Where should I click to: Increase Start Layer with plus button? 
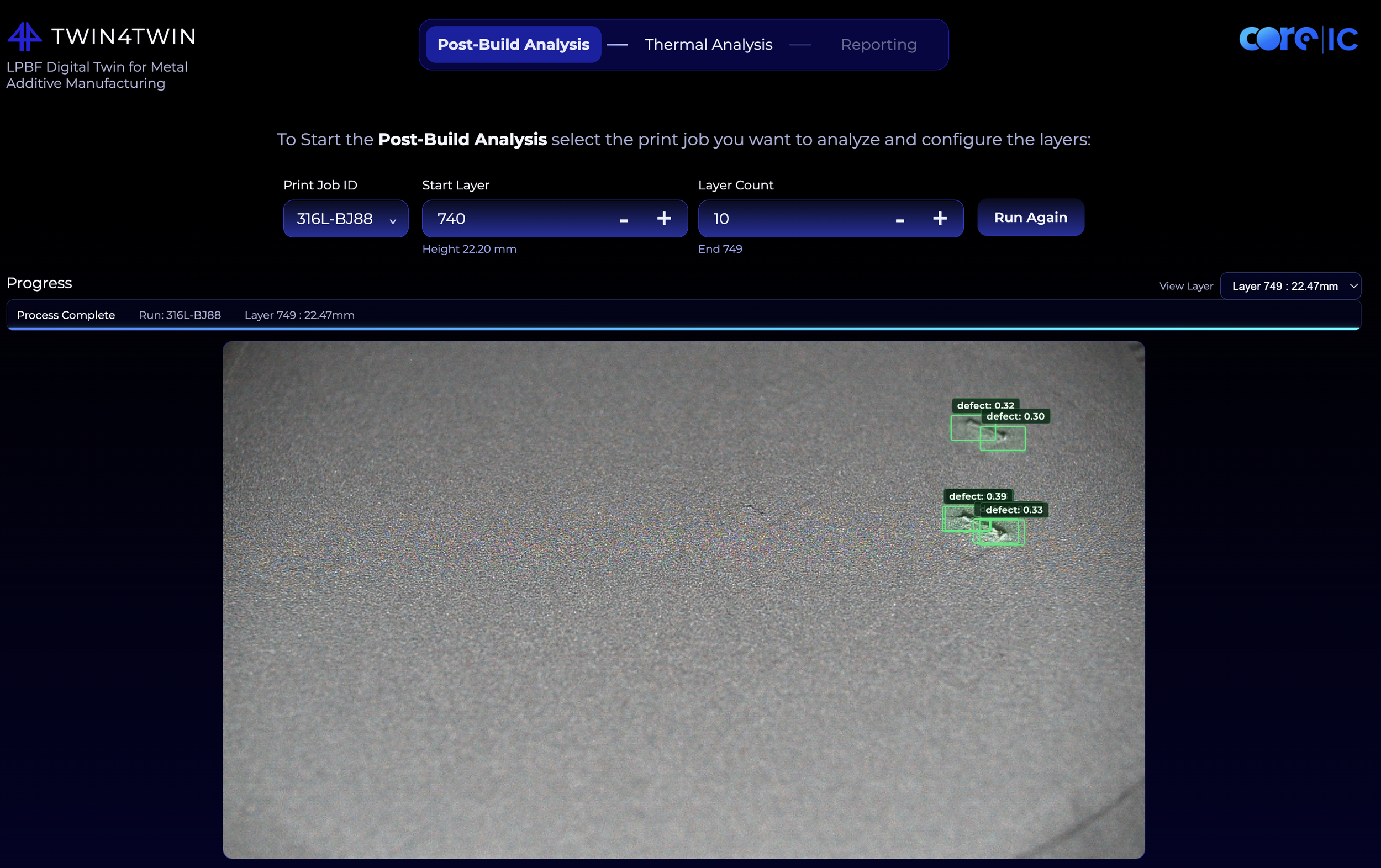point(664,219)
